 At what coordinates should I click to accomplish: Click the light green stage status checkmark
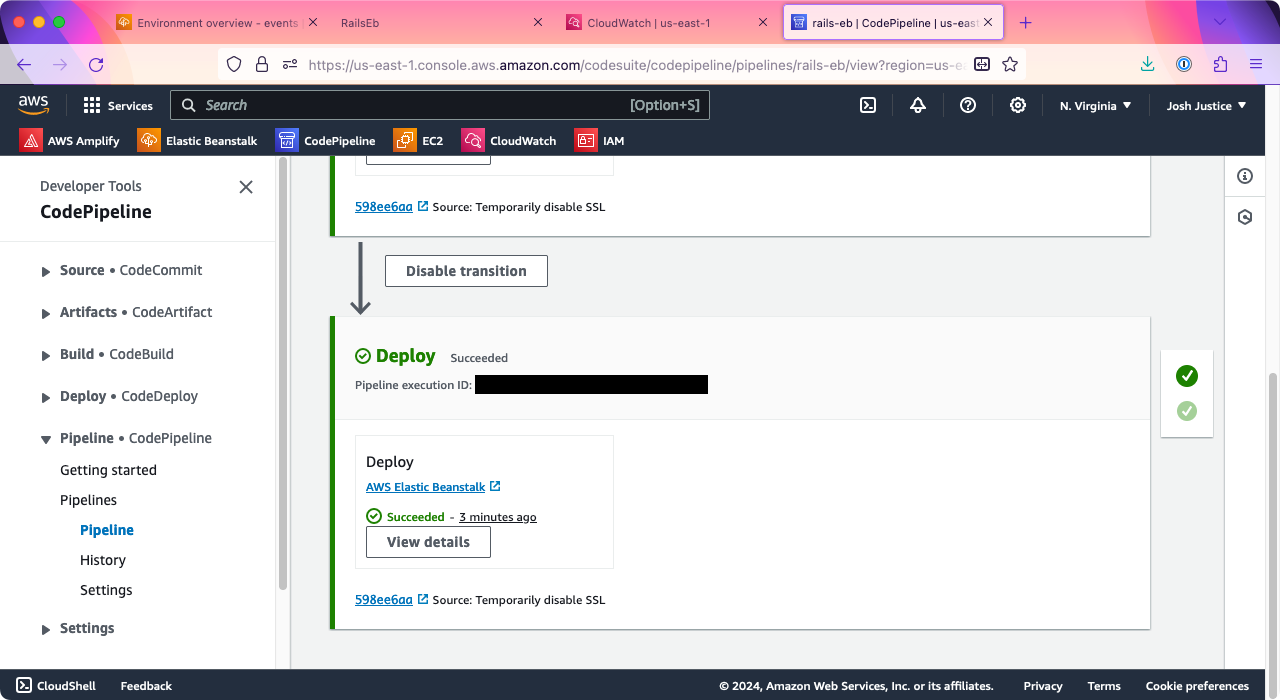pyautogui.click(x=1187, y=411)
